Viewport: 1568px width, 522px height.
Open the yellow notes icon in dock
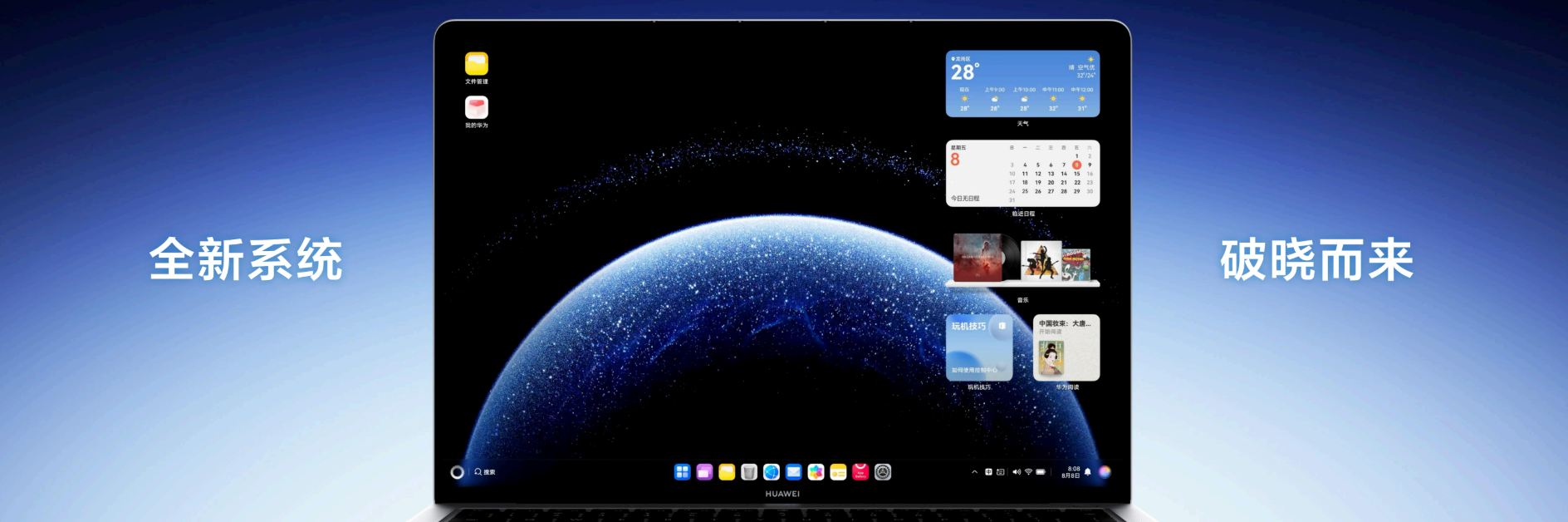(x=839, y=472)
